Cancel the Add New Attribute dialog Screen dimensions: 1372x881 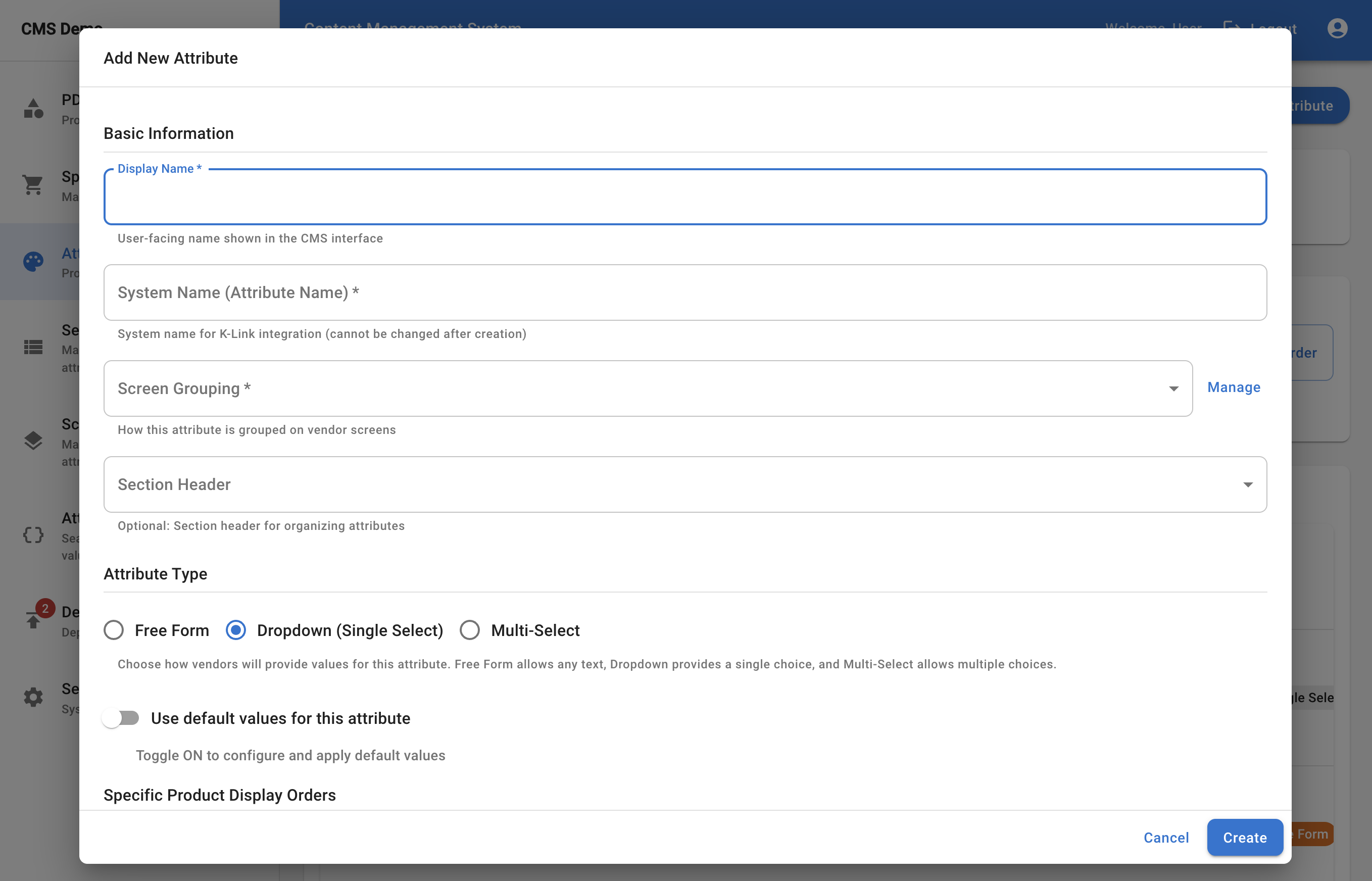[x=1166, y=837]
